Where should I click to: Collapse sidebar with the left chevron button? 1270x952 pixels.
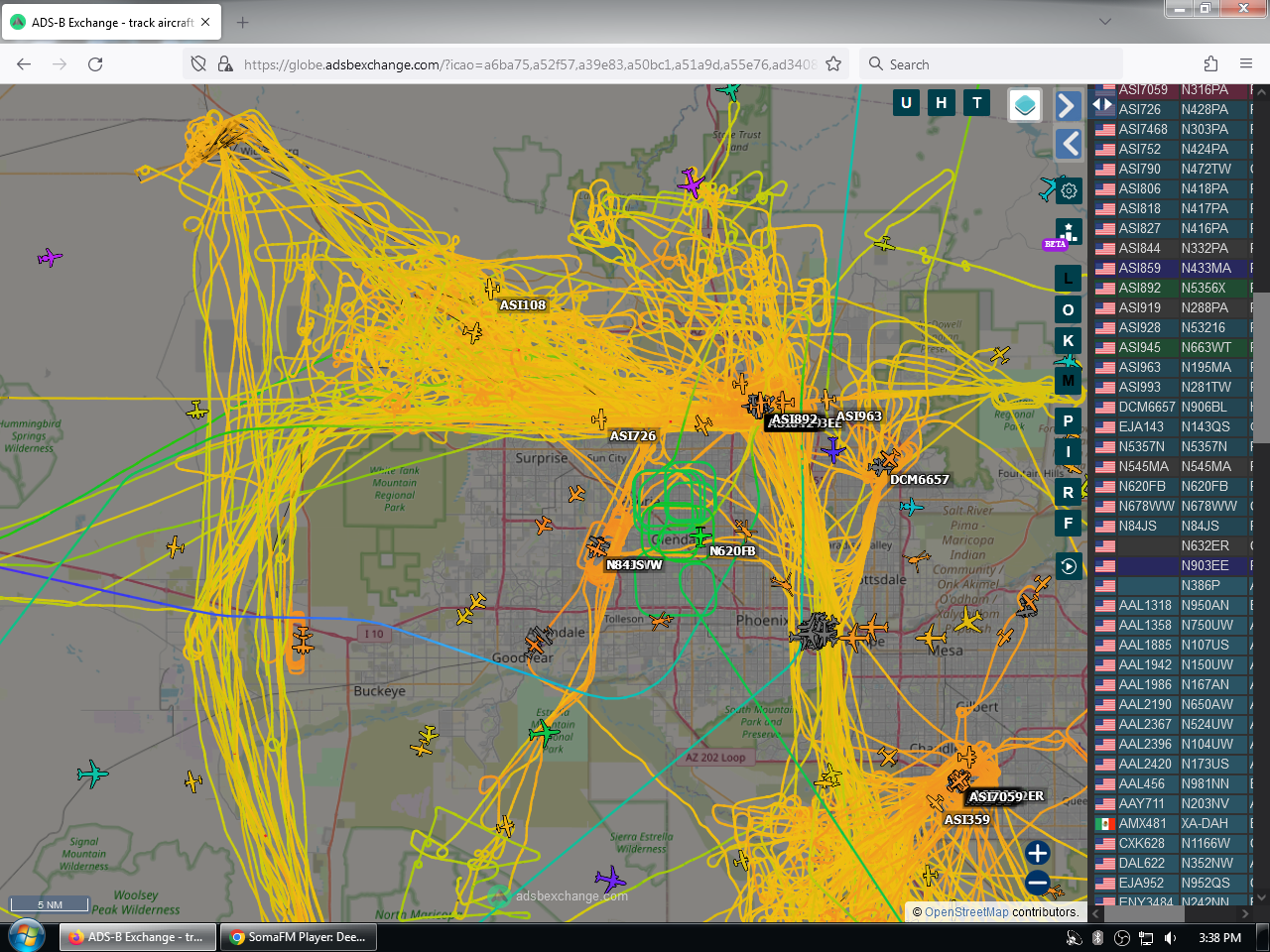(1068, 144)
